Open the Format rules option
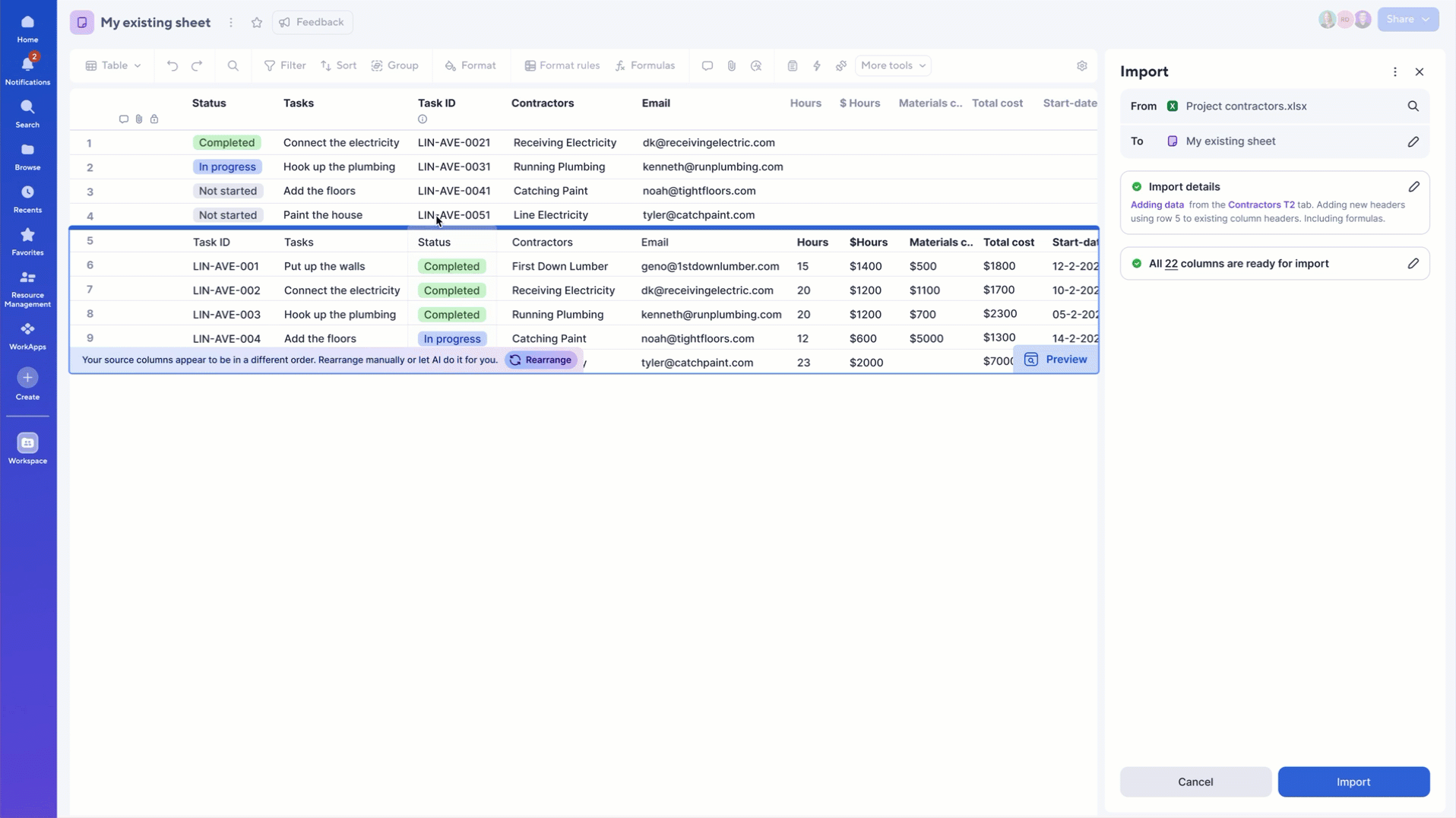The height and width of the screenshot is (818, 1456). (562, 66)
